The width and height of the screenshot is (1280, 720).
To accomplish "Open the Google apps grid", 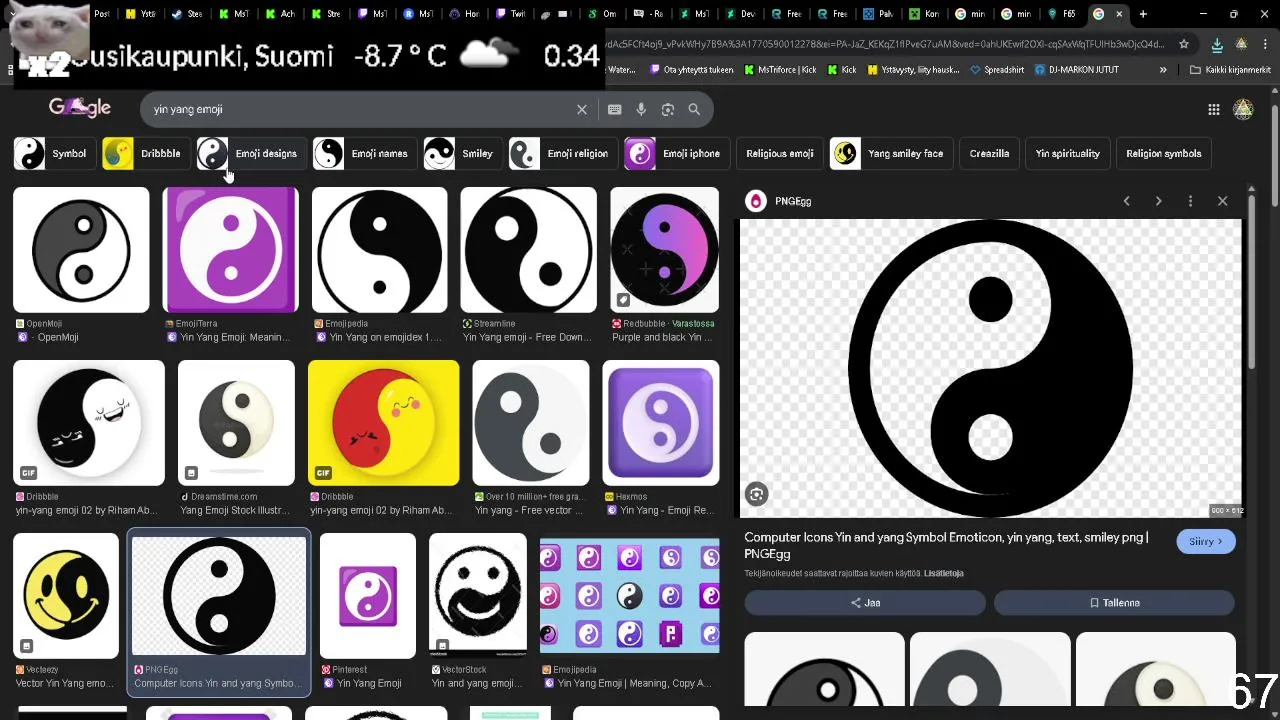I will [x=1213, y=109].
